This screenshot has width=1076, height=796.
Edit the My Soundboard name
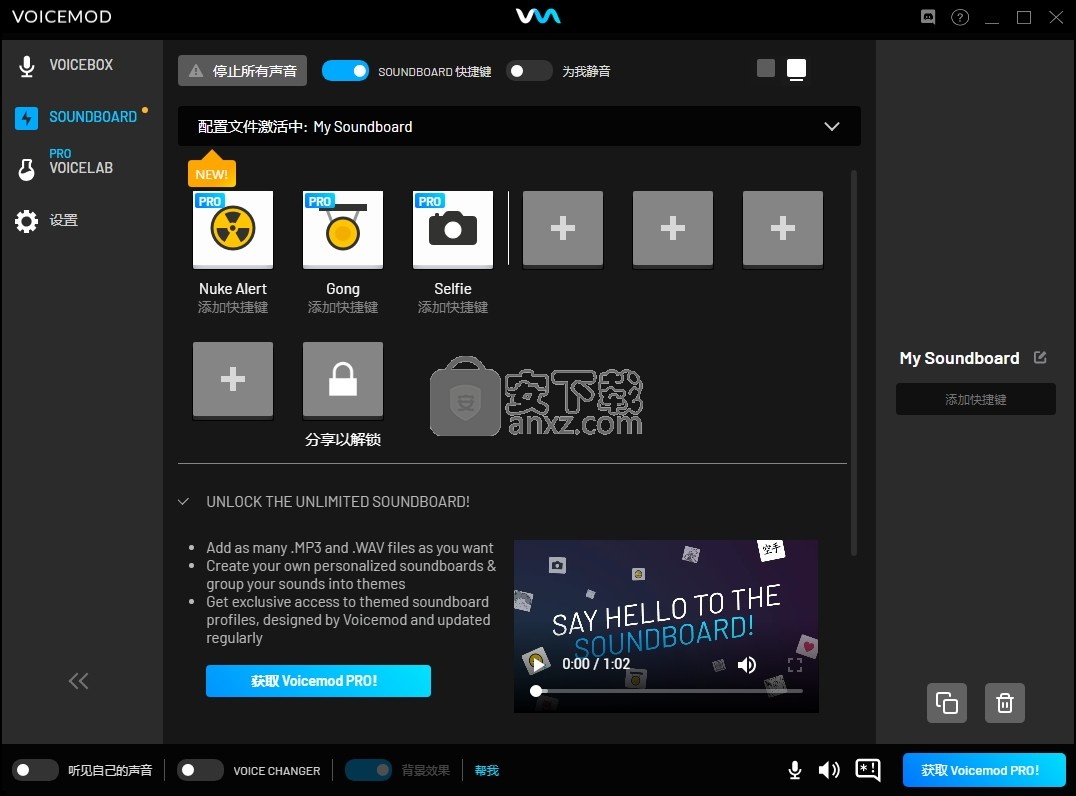1040,358
